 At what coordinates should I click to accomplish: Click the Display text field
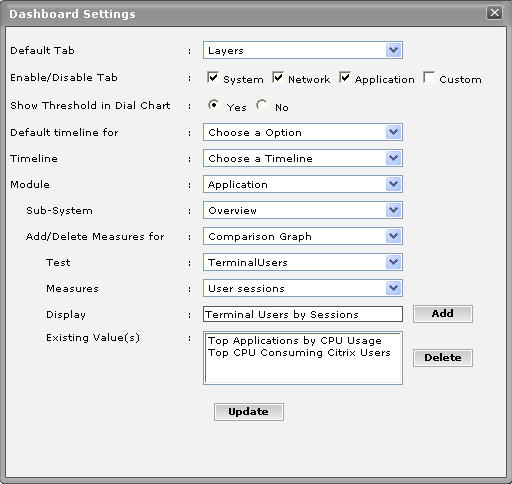(303, 314)
